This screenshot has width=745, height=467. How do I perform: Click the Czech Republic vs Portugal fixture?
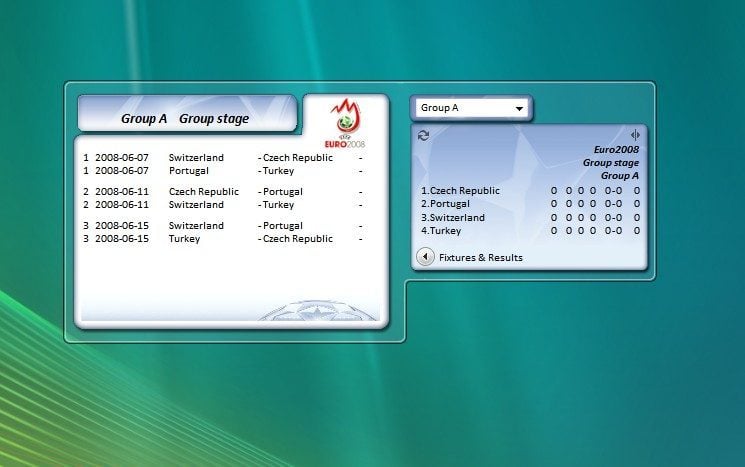point(222,192)
